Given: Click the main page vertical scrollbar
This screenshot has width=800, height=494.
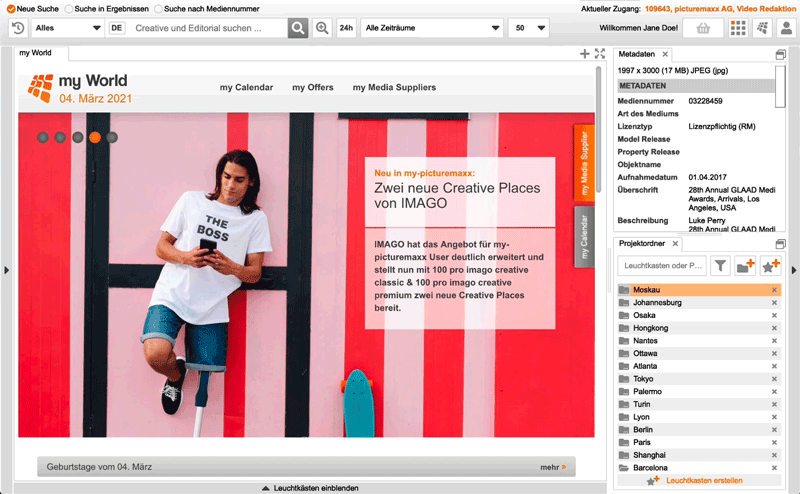Looking at the screenshot, I should [x=598, y=128].
